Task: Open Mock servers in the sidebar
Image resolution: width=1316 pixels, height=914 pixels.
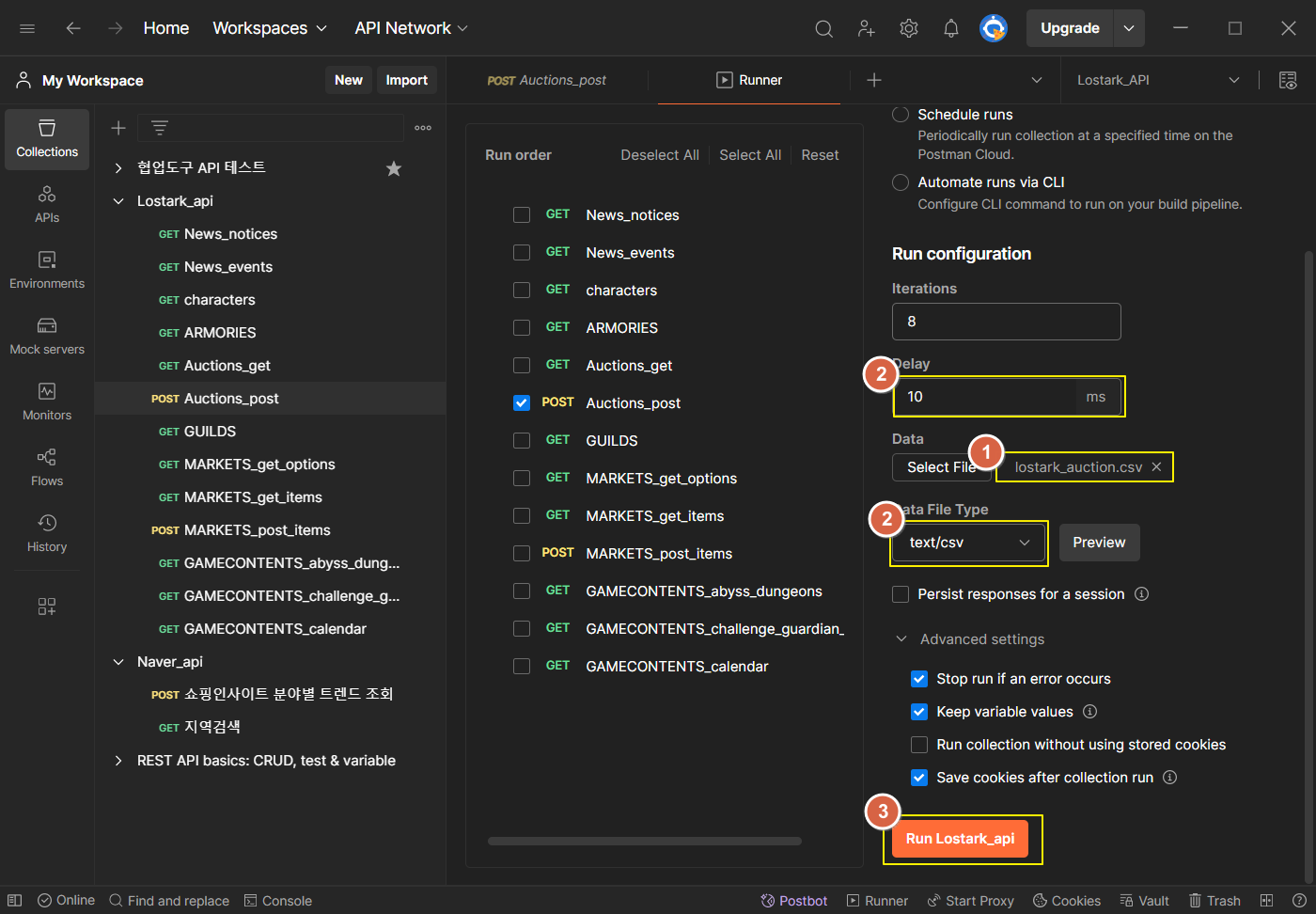Action: click(47, 337)
